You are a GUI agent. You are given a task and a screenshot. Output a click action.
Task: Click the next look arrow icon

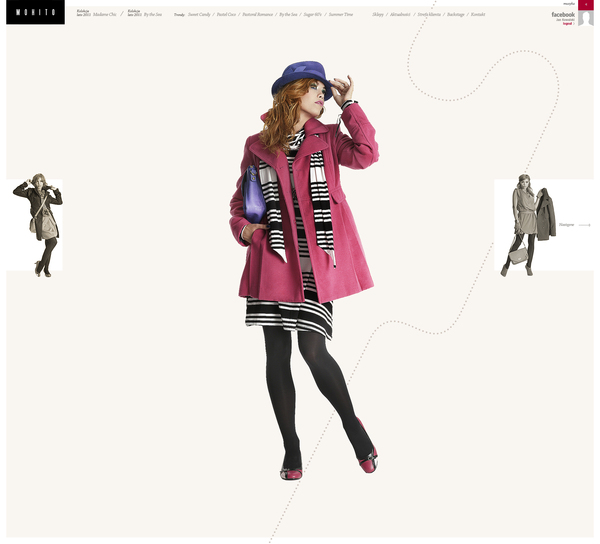click(585, 225)
